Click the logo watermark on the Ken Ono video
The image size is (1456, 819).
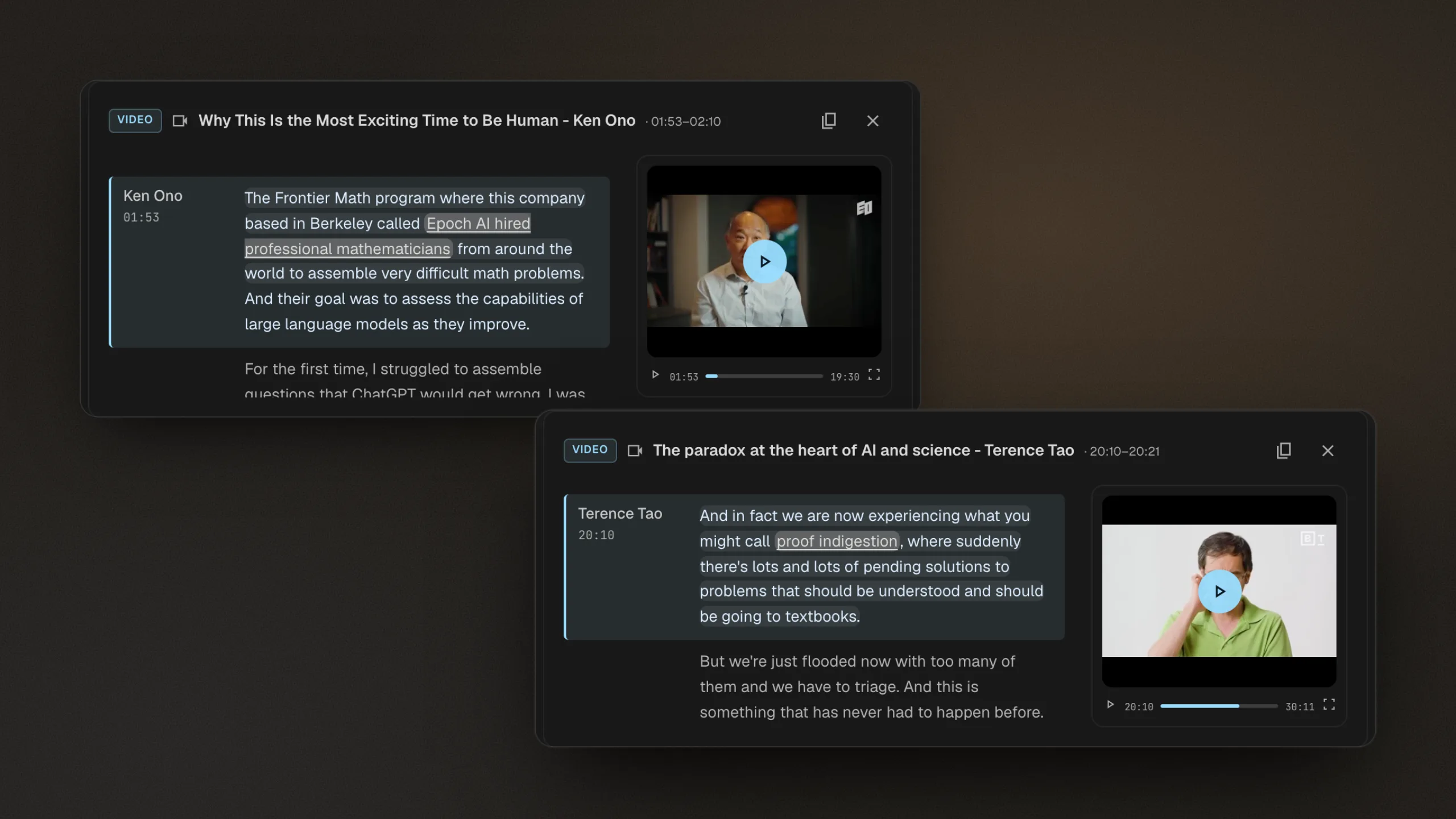864,208
